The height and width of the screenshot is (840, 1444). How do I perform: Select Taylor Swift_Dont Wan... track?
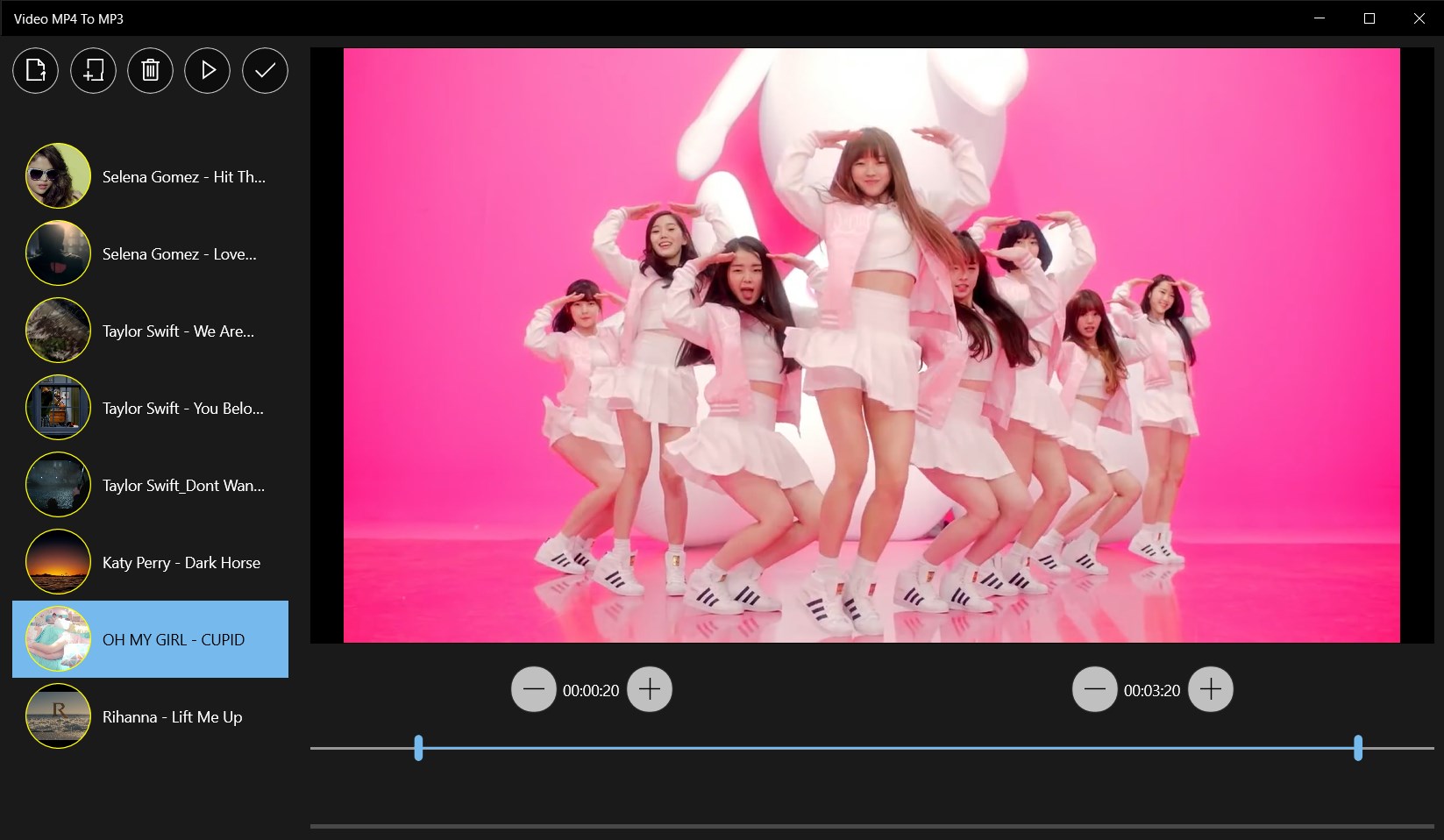point(150,485)
